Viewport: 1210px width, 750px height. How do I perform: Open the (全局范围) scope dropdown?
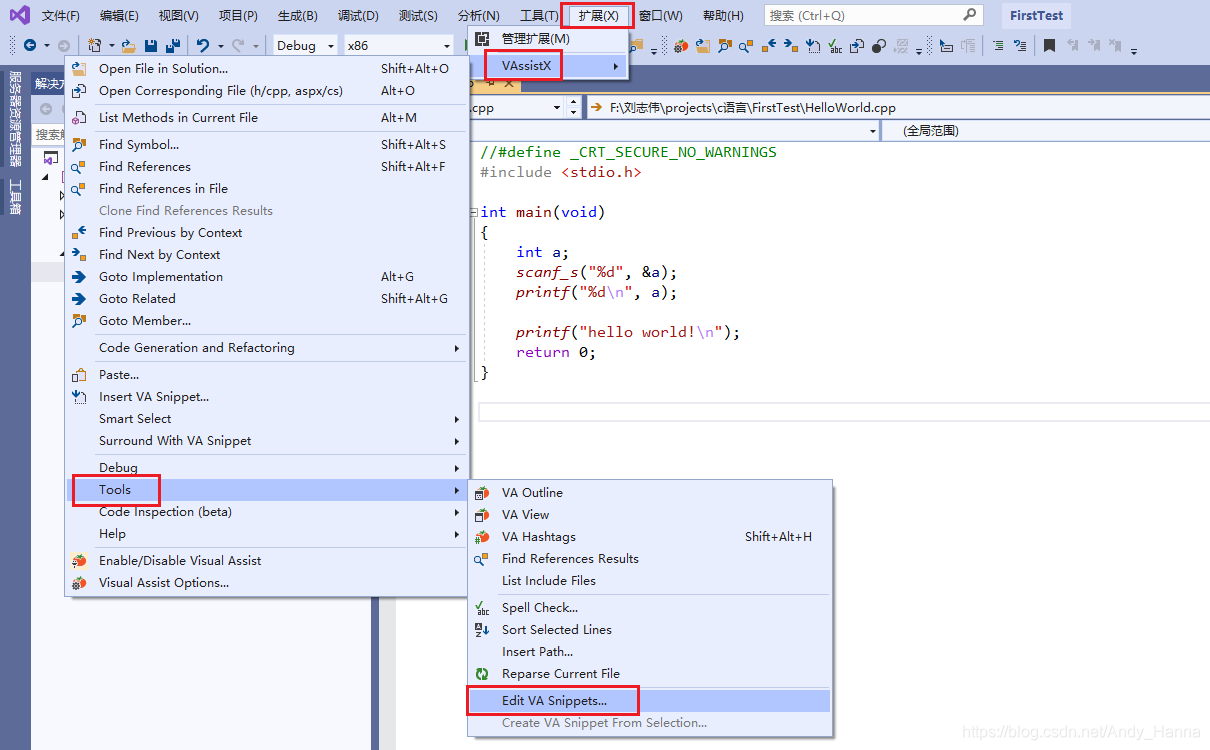(1045, 131)
